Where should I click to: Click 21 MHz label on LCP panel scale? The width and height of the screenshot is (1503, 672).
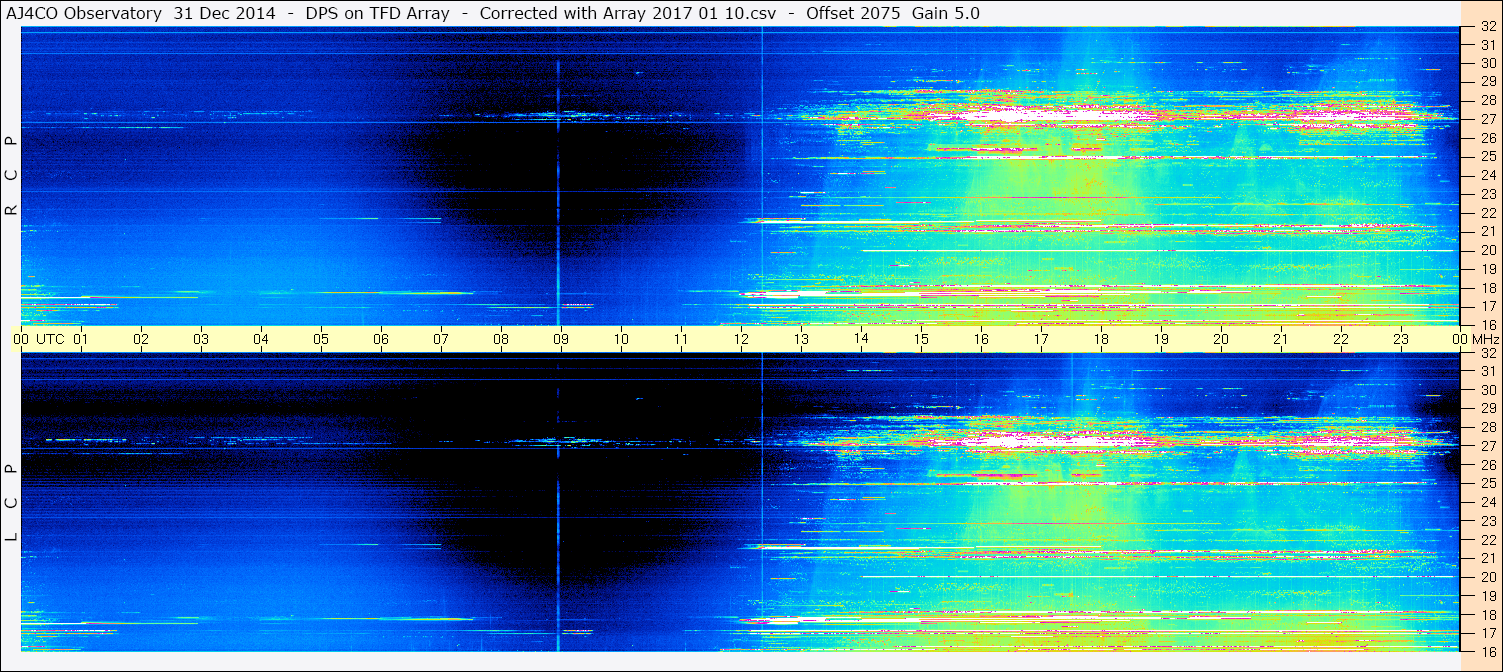click(1488, 558)
